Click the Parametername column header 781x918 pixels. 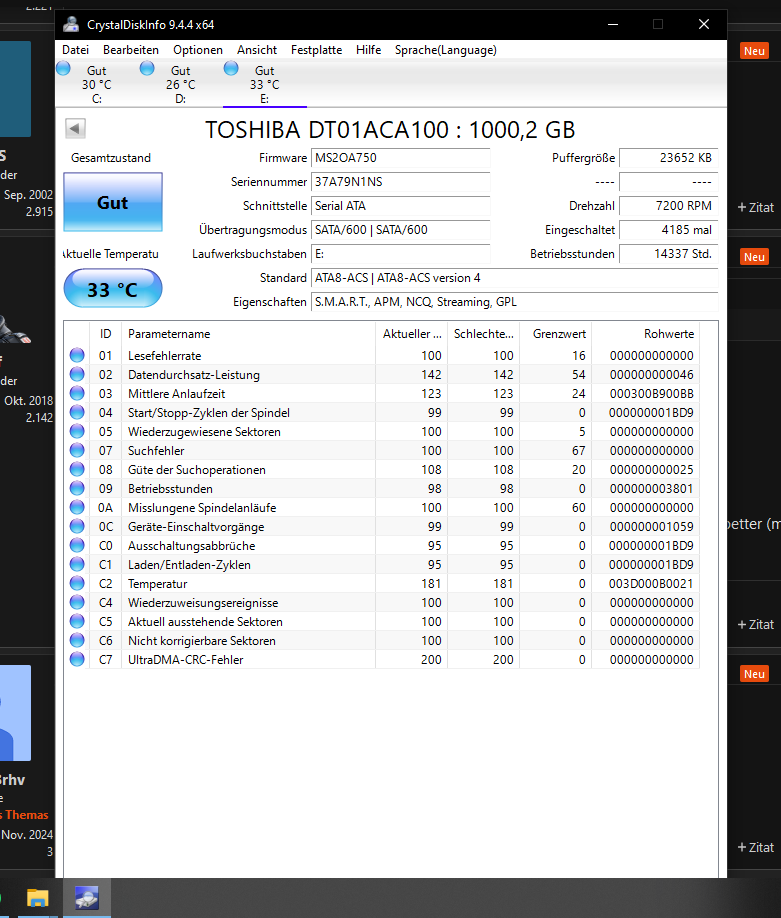[248, 334]
